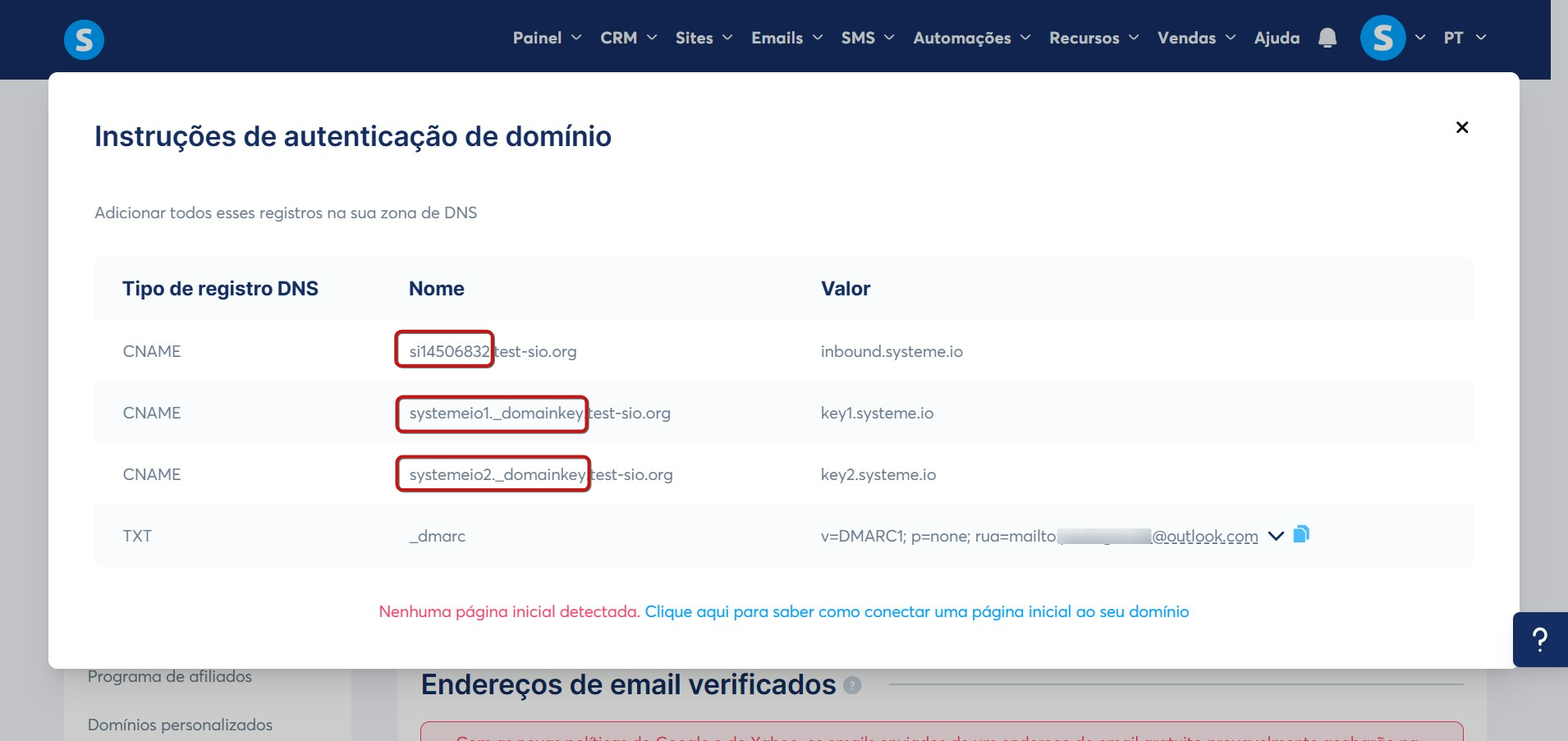Open the Painel dropdown menu
The height and width of the screenshot is (741, 1568).
547,38
